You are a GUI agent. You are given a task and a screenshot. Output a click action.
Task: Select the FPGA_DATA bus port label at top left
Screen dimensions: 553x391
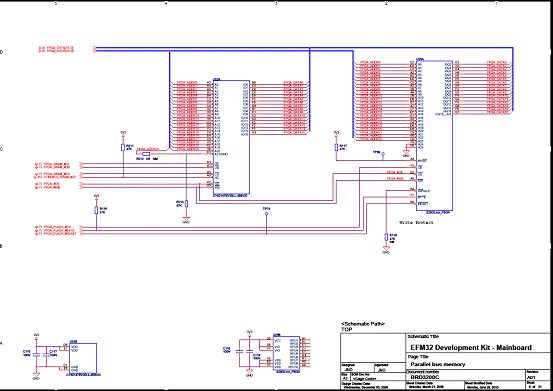[x=56, y=48]
